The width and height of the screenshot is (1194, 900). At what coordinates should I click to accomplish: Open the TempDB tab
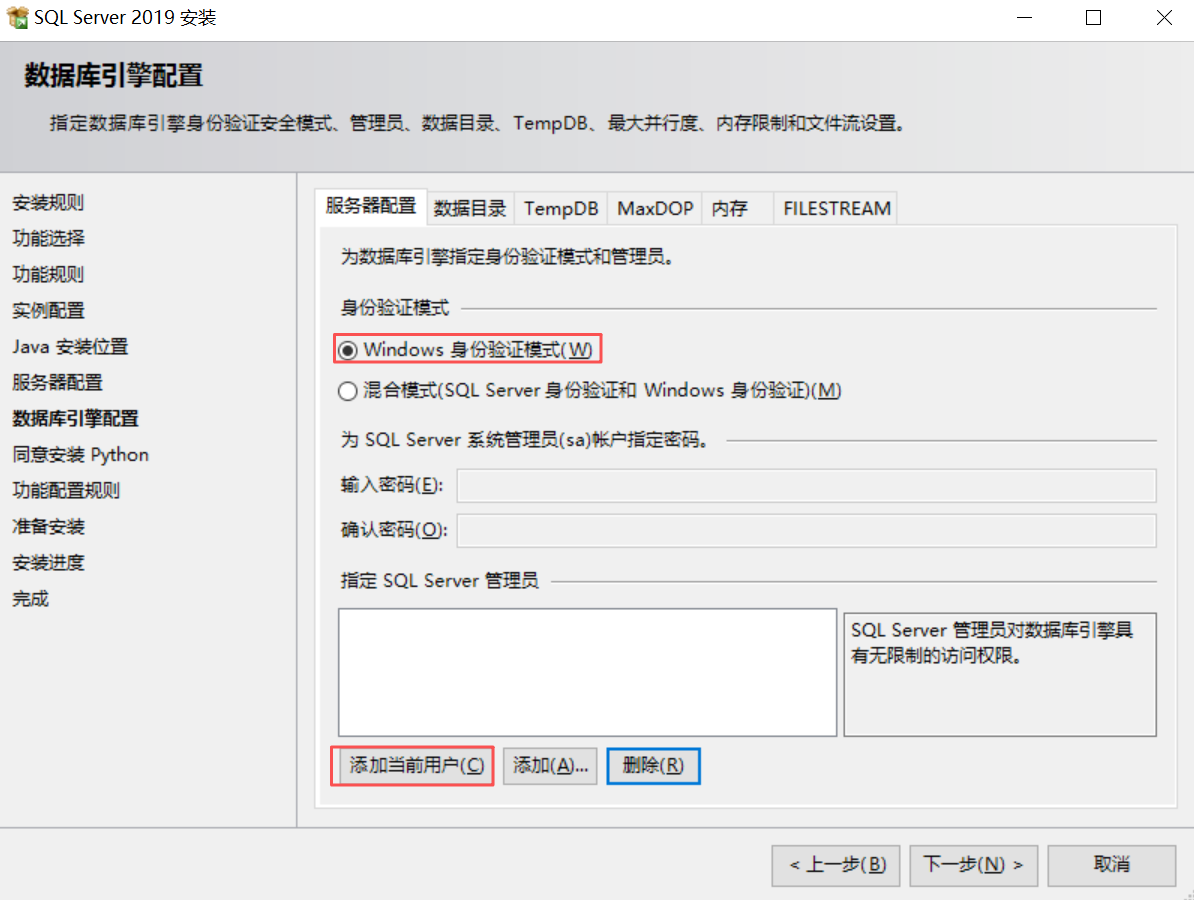[560, 209]
